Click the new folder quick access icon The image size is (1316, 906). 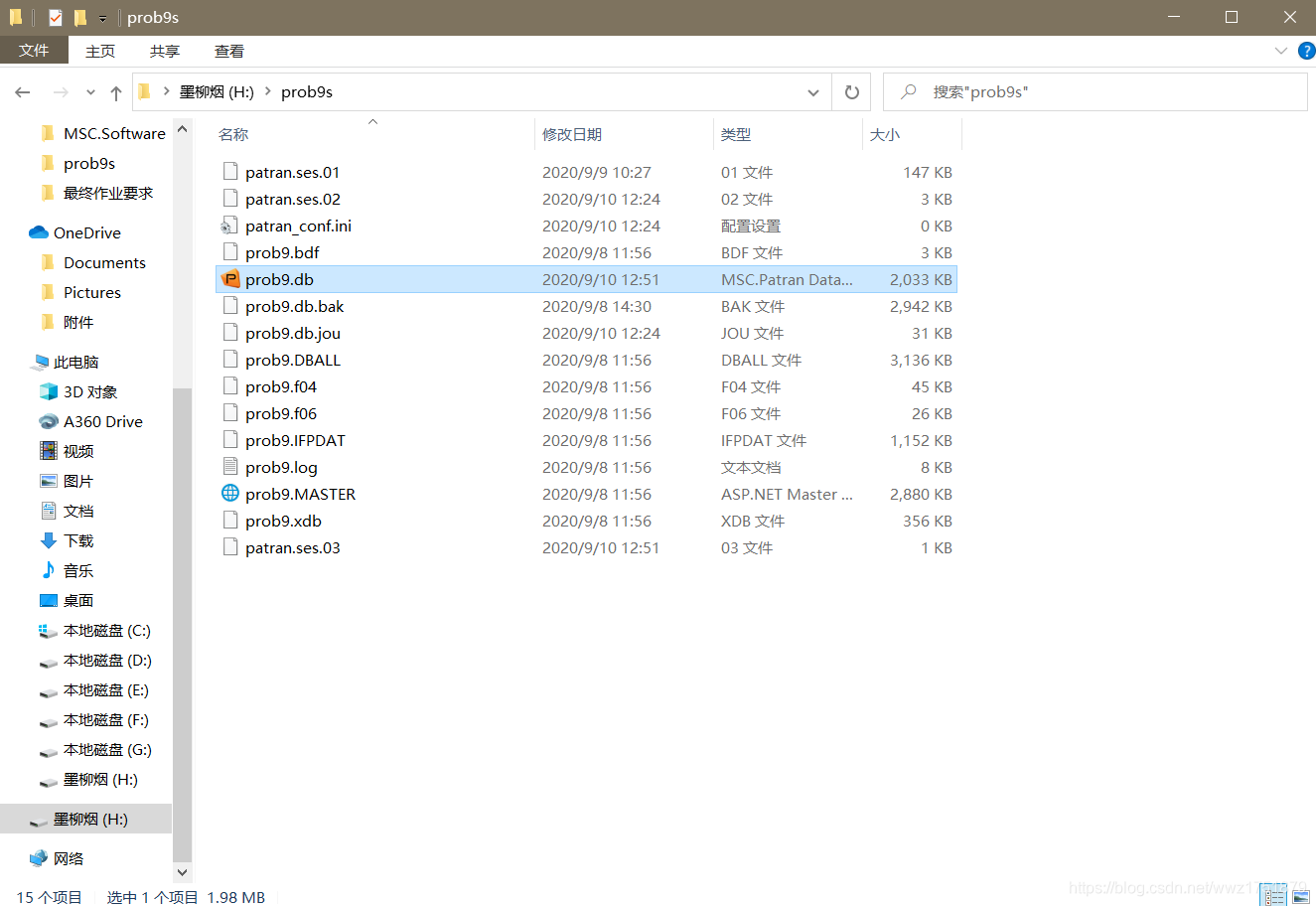pyautogui.click(x=80, y=18)
